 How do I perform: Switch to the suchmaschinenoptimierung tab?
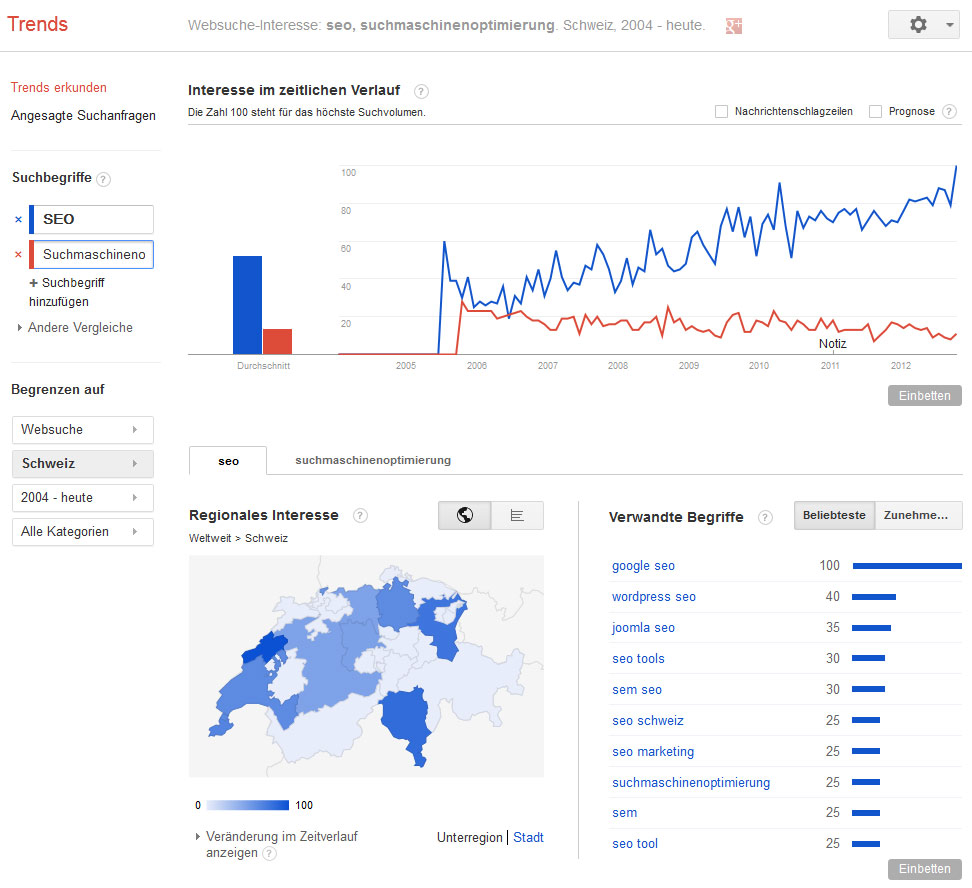pyautogui.click(x=373, y=460)
